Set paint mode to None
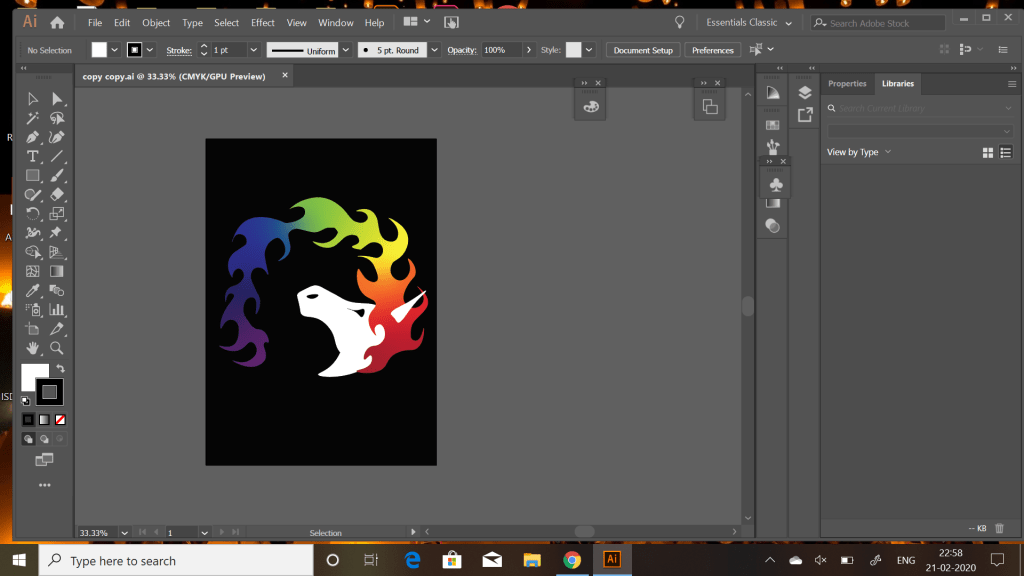This screenshot has height=576, width=1024. pos(60,419)
